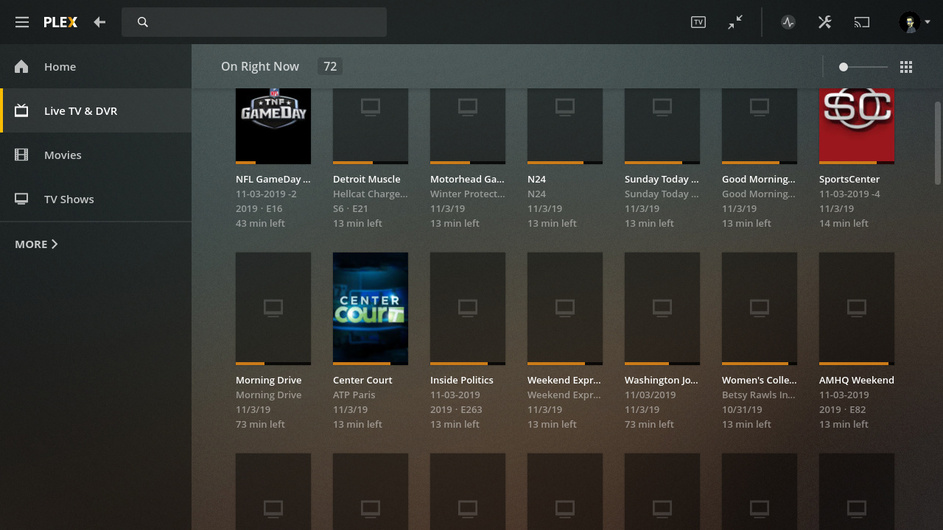Click the cast to device icon
Viewport: 943px width, 530px height.
pos(862,22)
